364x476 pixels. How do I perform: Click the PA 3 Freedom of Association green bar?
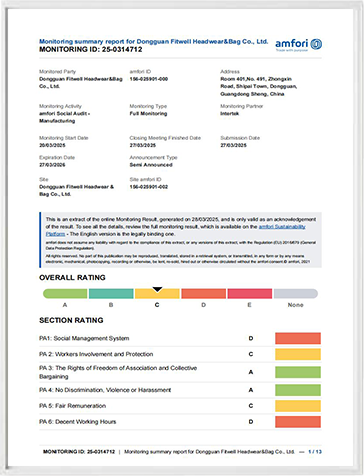coord(298,372)
